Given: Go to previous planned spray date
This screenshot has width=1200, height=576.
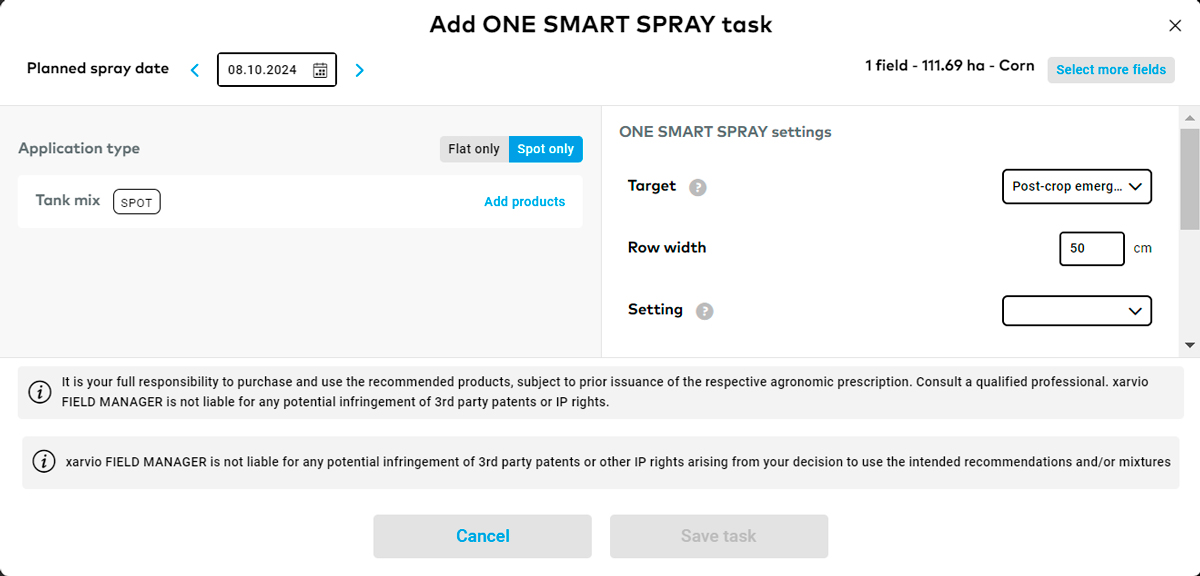Looking at the screenshot, I should pyautogui.click(x=195, y=70).
